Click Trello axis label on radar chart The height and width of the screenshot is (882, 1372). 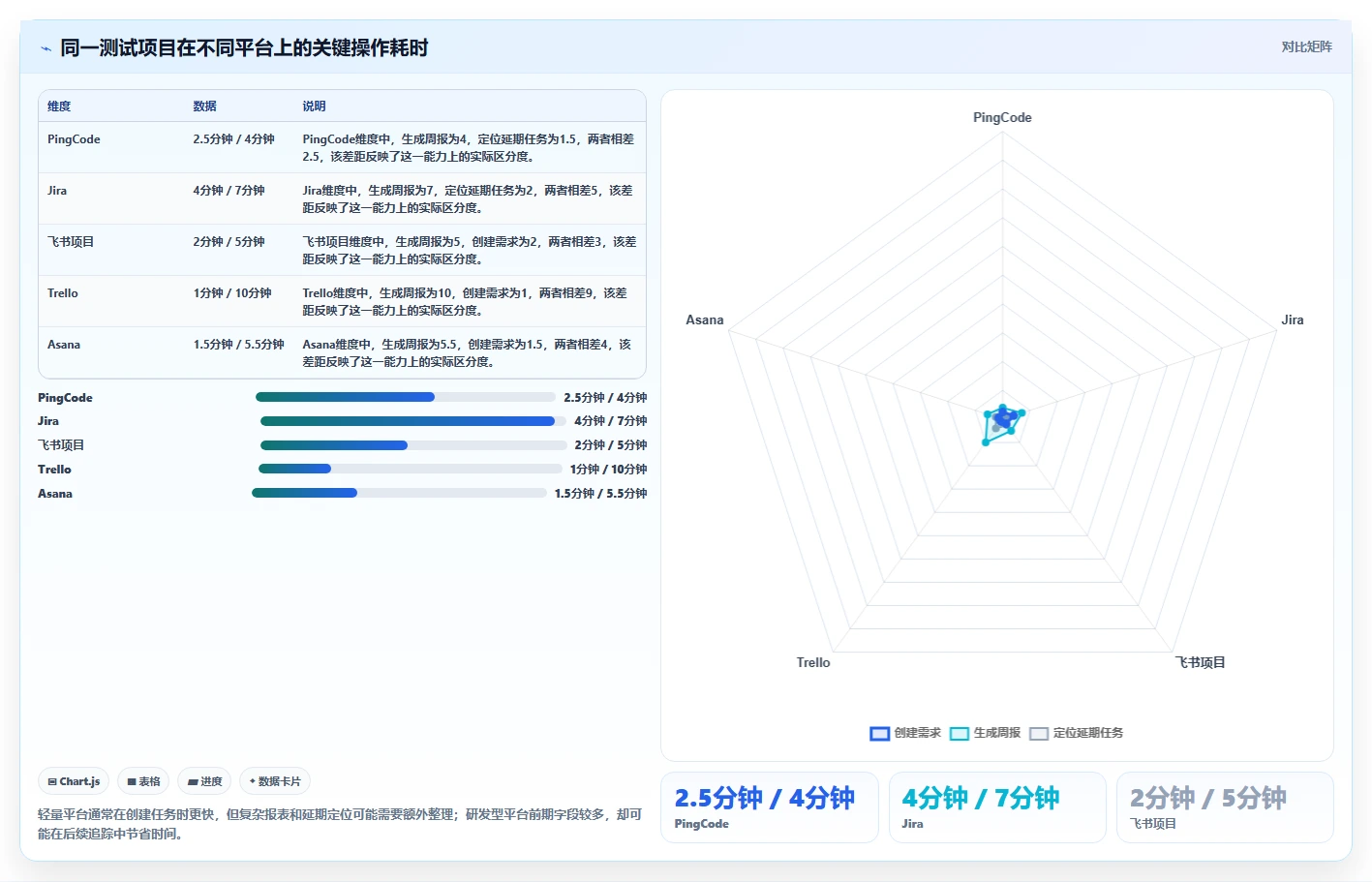tap(813, 662)
